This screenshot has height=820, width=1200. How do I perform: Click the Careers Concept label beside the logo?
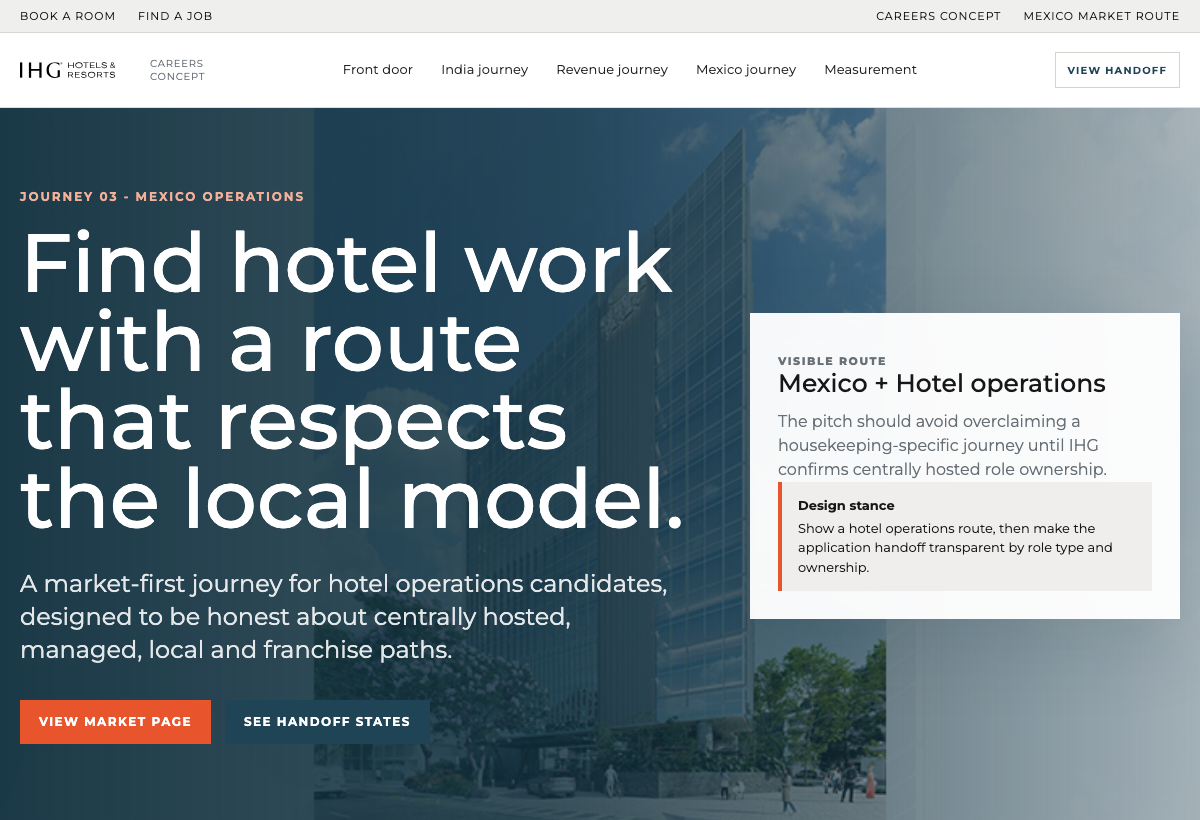(177, 70)
